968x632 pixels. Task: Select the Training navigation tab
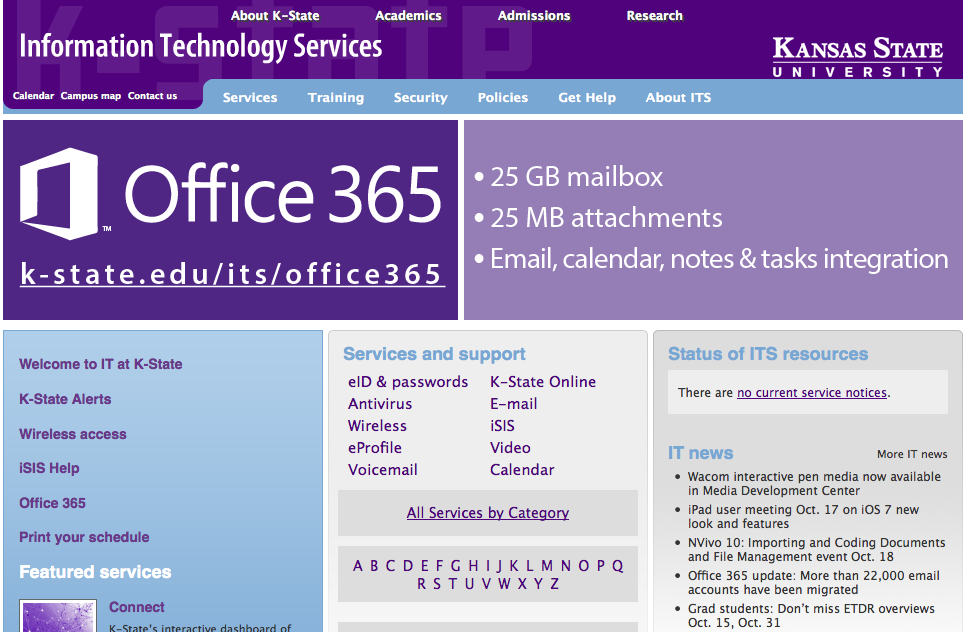coord(336,98)
